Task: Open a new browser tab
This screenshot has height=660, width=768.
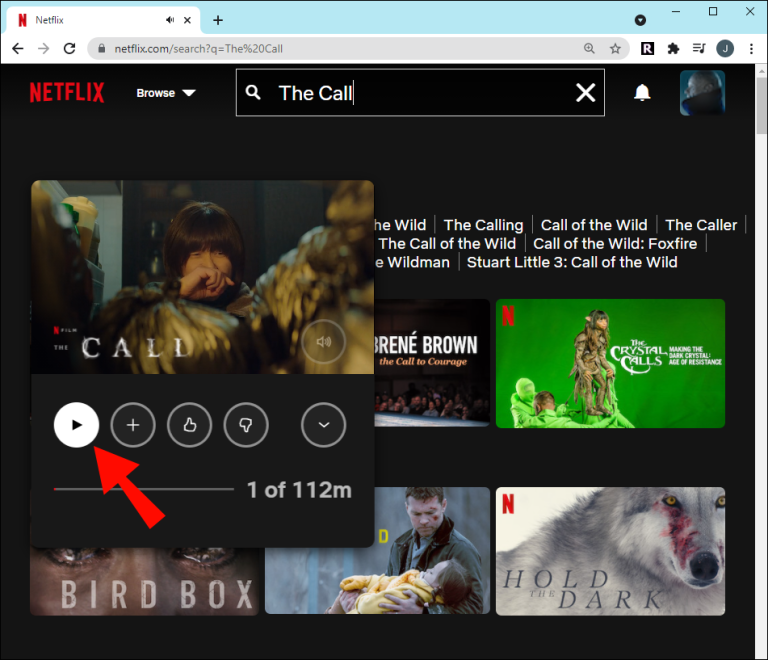Action: click(218, 20)
